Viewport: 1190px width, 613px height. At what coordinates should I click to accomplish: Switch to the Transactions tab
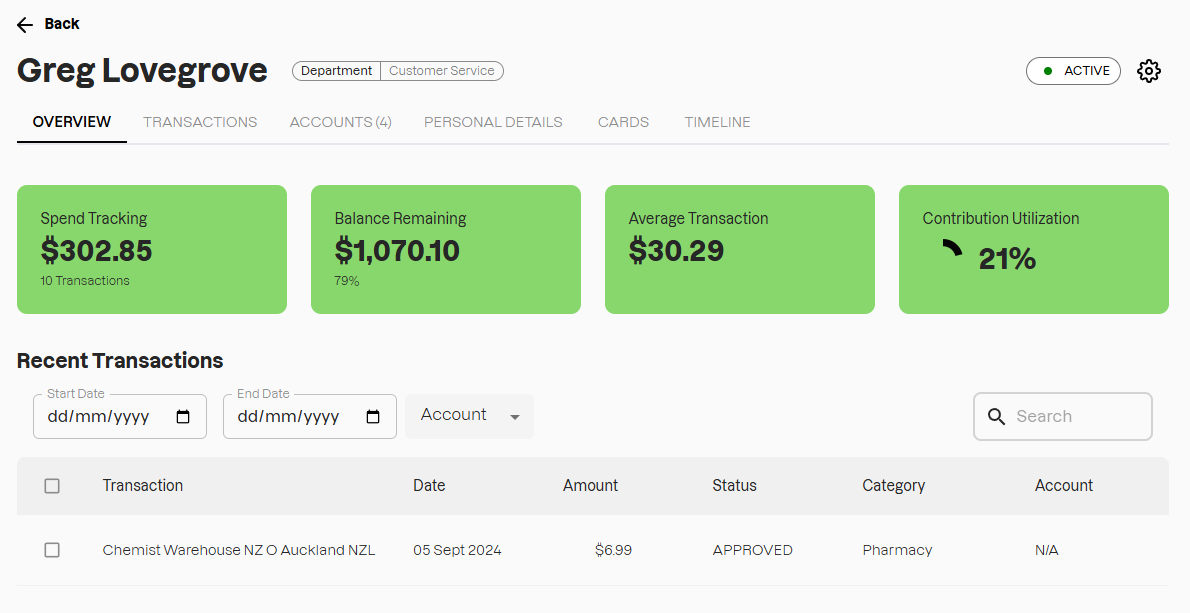[200, 122]
